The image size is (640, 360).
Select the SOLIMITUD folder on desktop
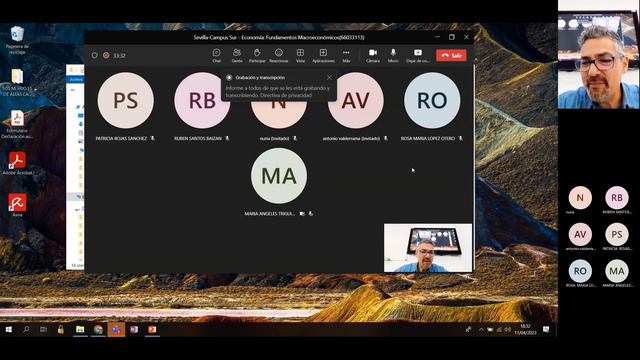(x=17, y=82)
